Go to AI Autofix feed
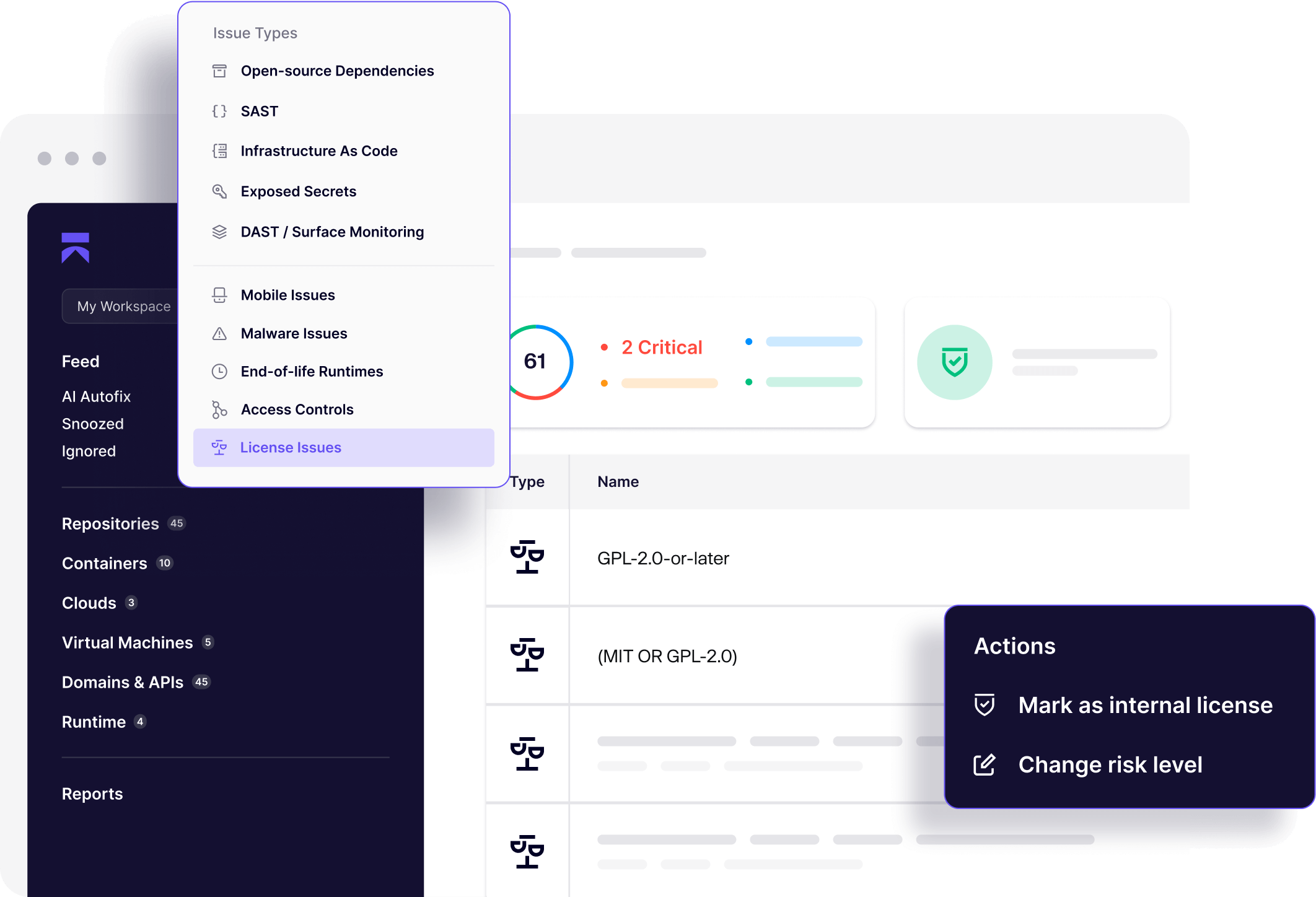1316x897 pixels. [96, 396]
